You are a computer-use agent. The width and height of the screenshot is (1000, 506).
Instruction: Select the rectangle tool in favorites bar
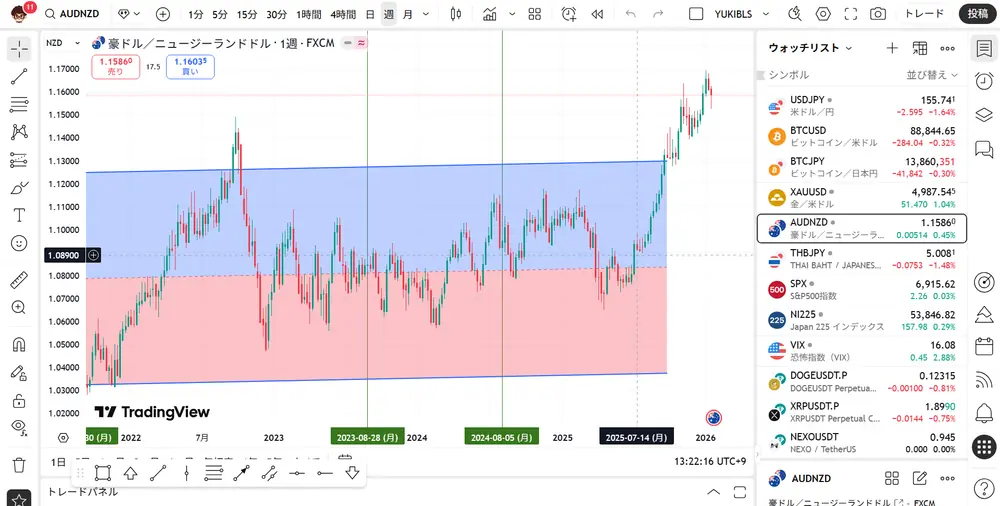102,473
